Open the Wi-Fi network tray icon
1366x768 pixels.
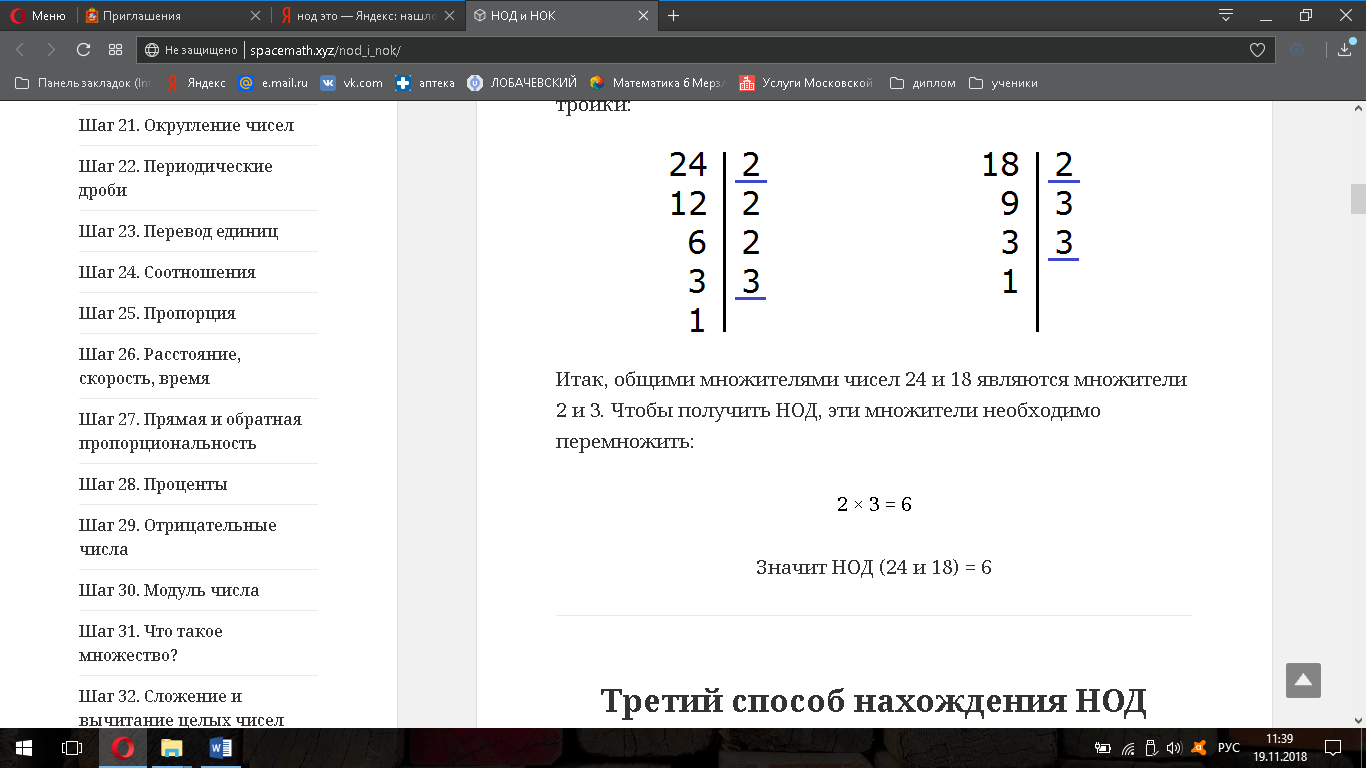coord(1128,748)
